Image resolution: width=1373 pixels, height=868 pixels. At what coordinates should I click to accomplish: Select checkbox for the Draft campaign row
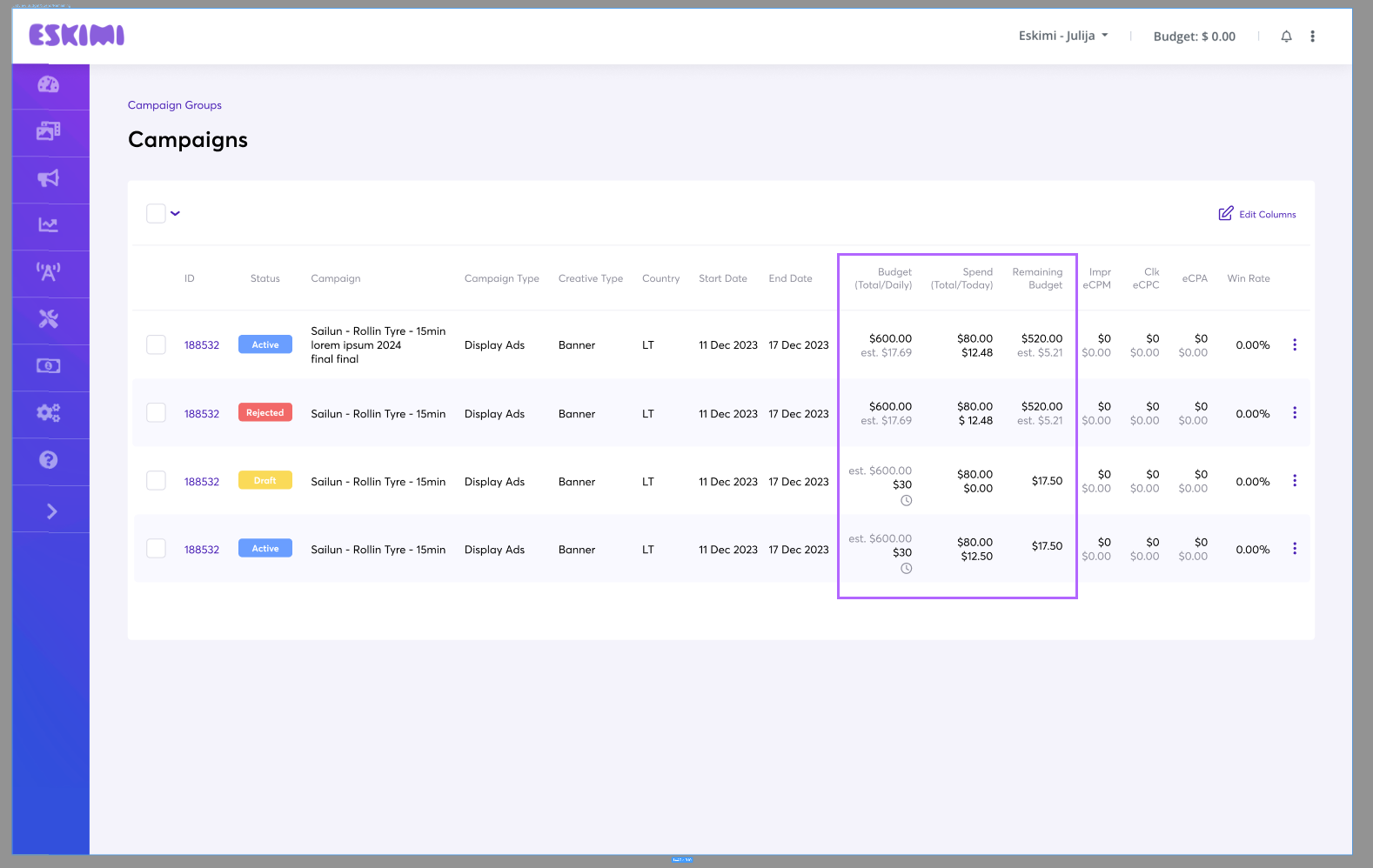coord(156,480)
